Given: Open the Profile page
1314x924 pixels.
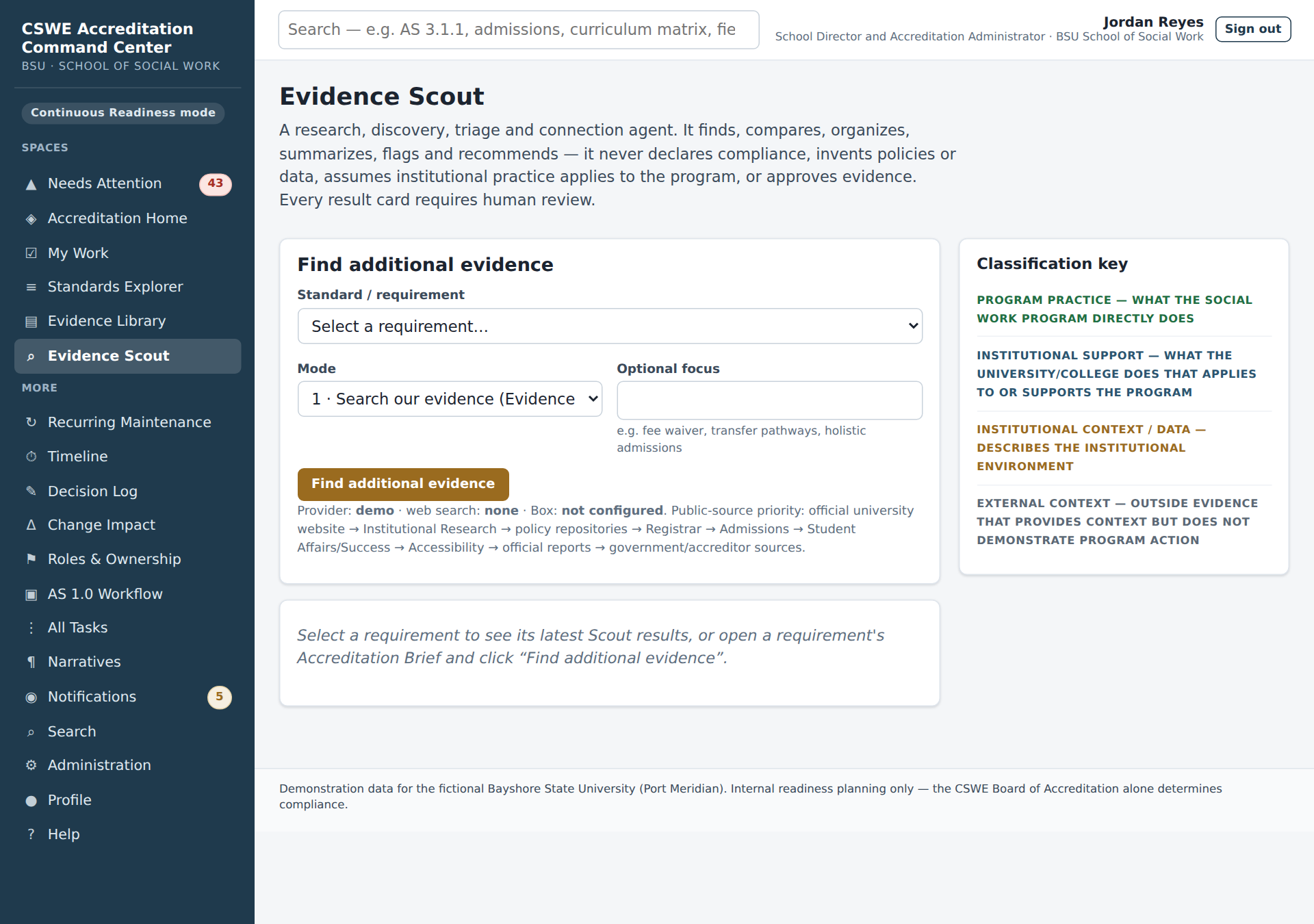Looking at the screenshot, I should [x=127, y=800].
